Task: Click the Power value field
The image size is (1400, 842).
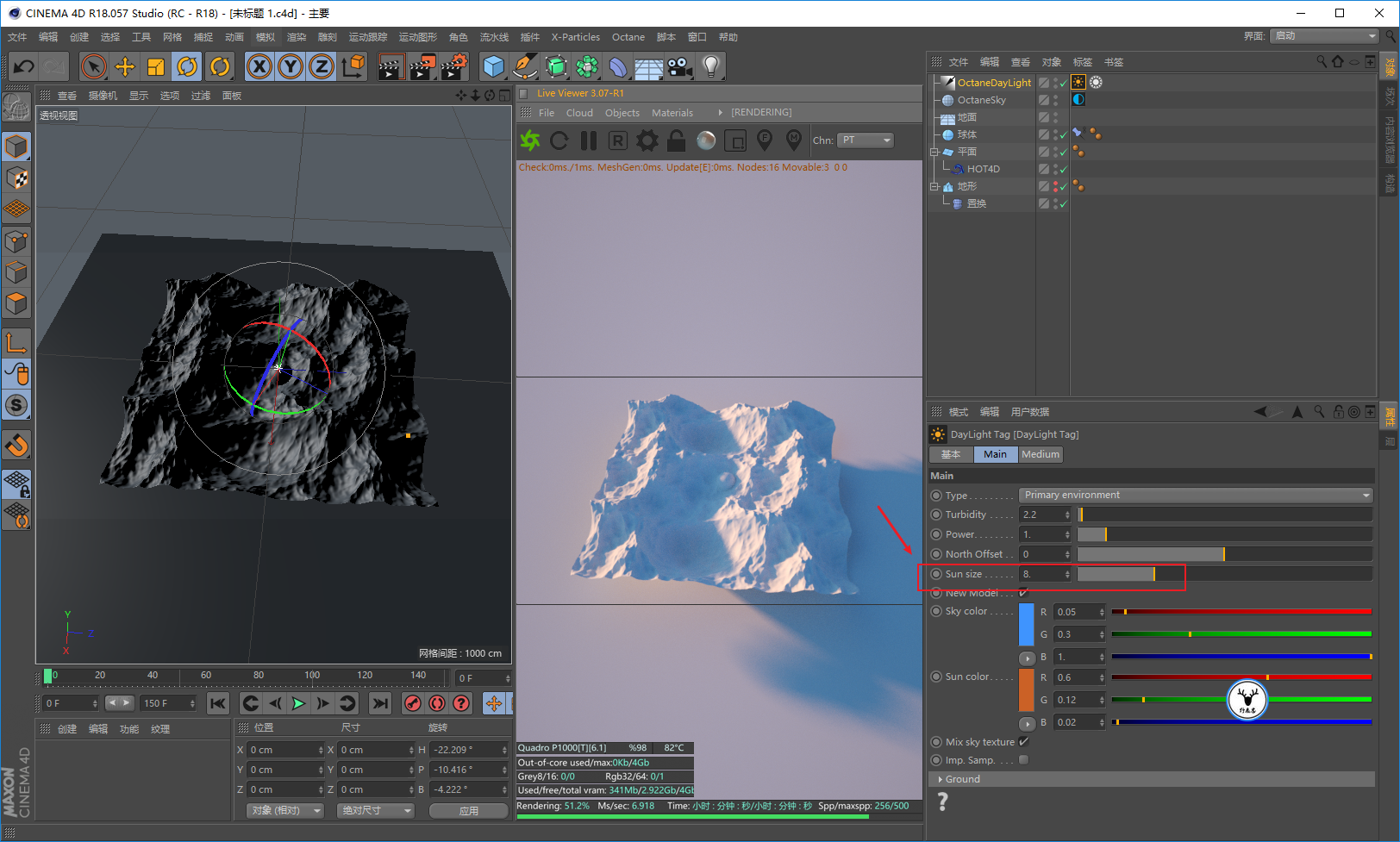Action: tap(1045, 534)
